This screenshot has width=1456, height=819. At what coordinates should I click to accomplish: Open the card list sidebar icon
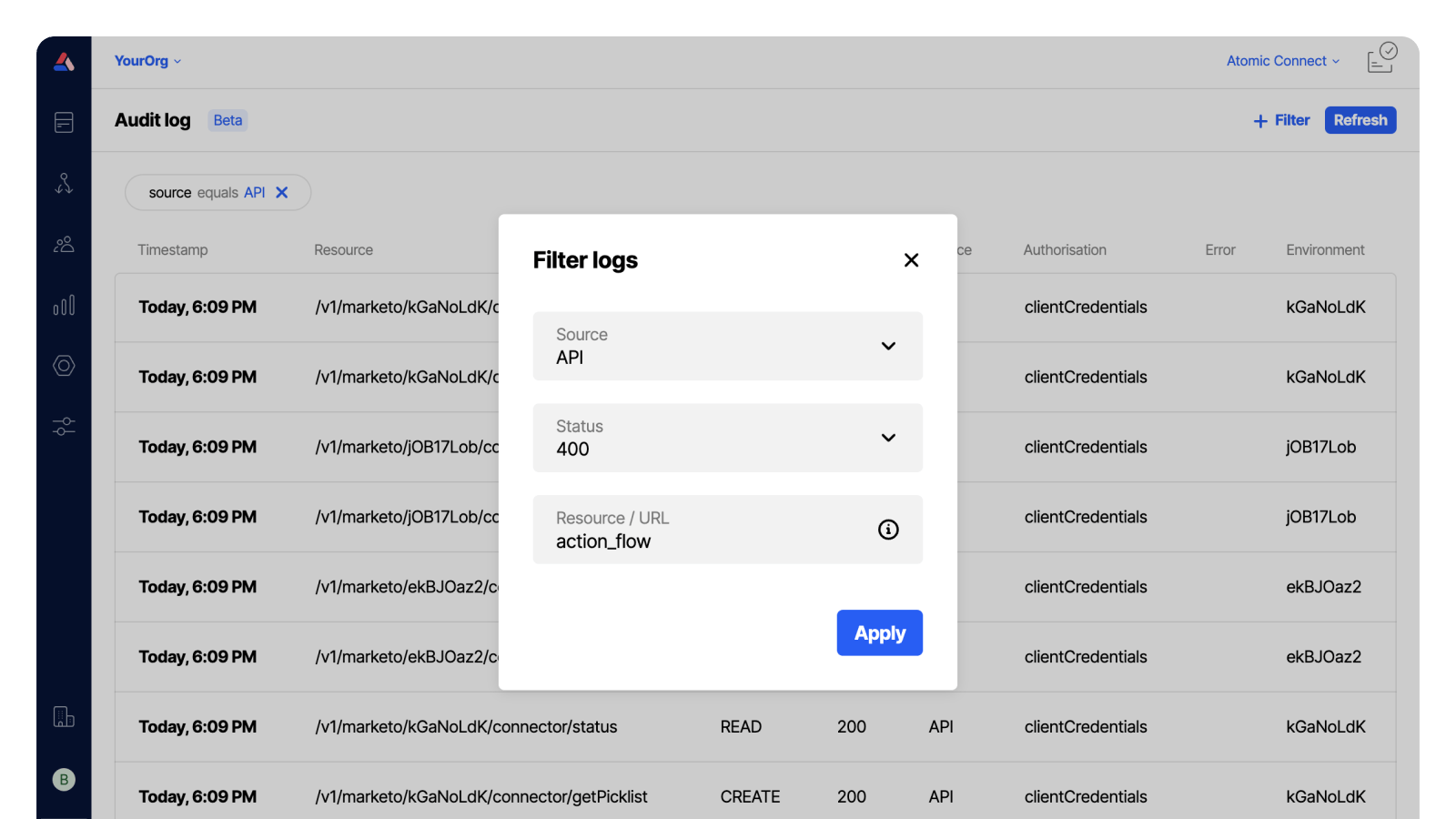[64, 122]
